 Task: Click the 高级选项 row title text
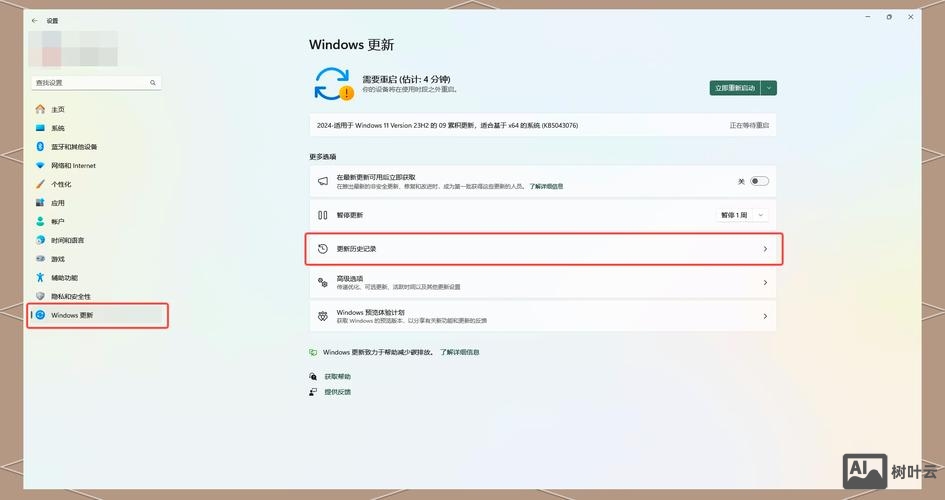(x=350, y=279)
